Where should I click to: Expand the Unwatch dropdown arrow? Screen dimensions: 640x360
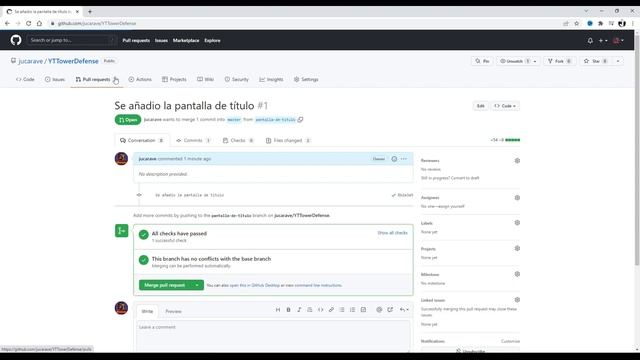pos(535,61)
